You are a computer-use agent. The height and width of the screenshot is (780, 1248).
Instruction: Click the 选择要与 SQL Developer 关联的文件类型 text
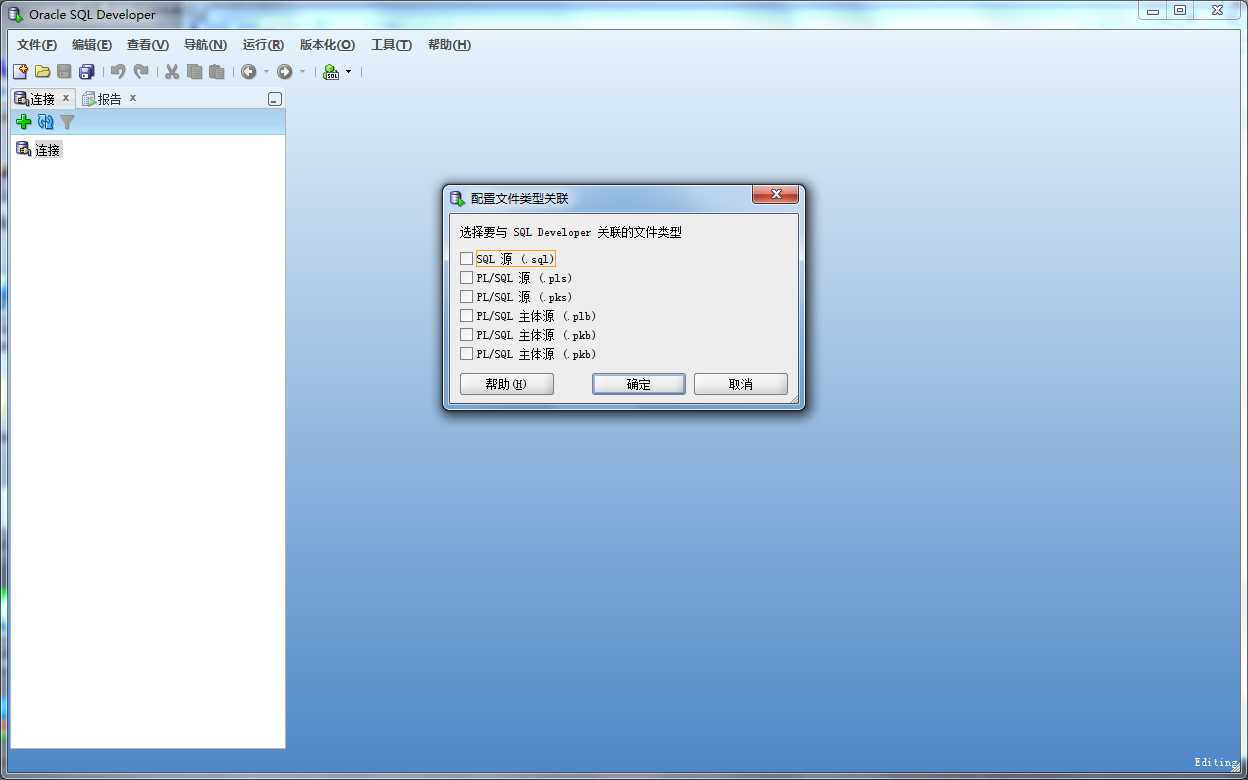tap(570, 232)
